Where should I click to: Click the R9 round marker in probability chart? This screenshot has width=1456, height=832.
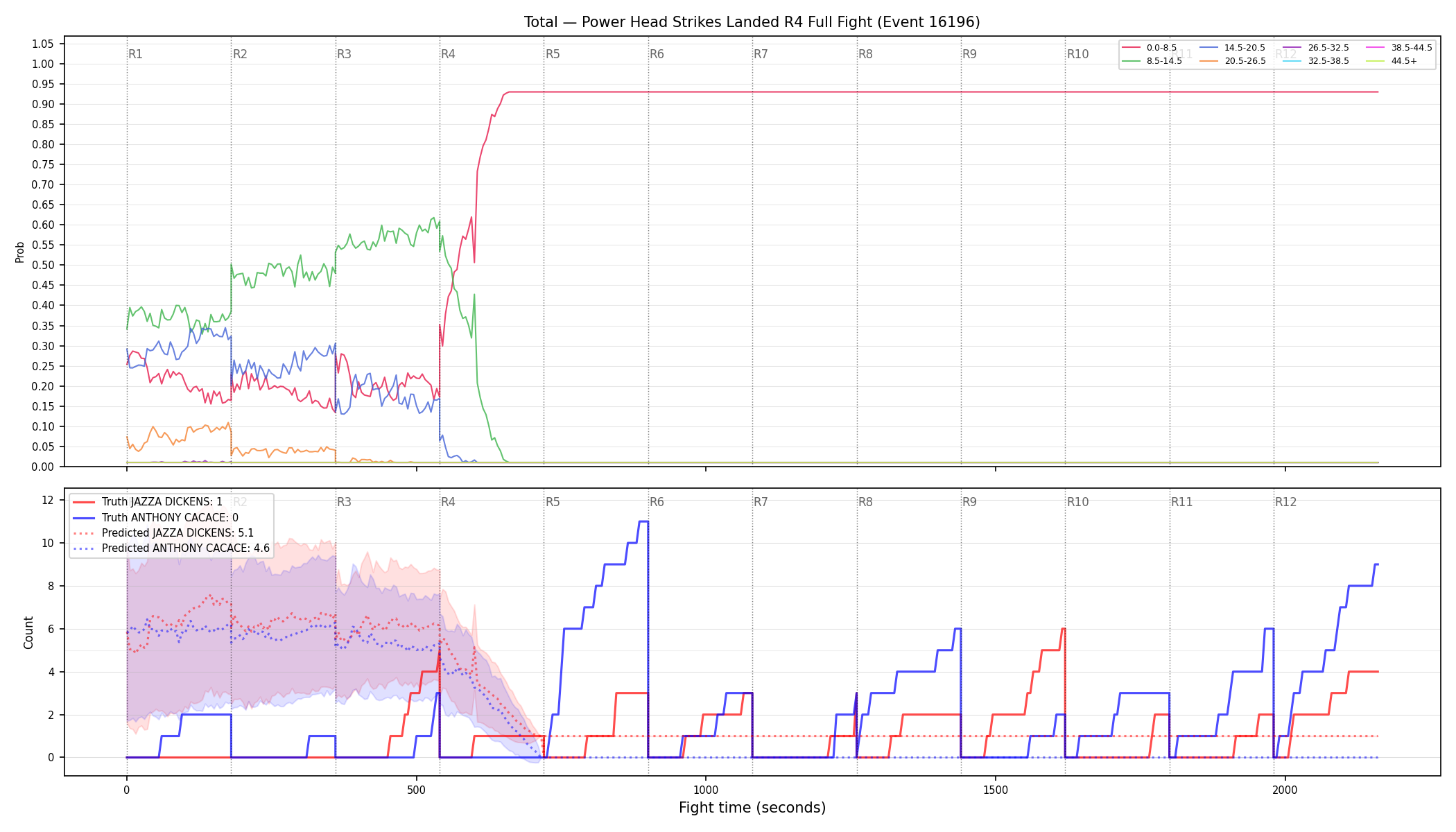click(x=970, y=54)
